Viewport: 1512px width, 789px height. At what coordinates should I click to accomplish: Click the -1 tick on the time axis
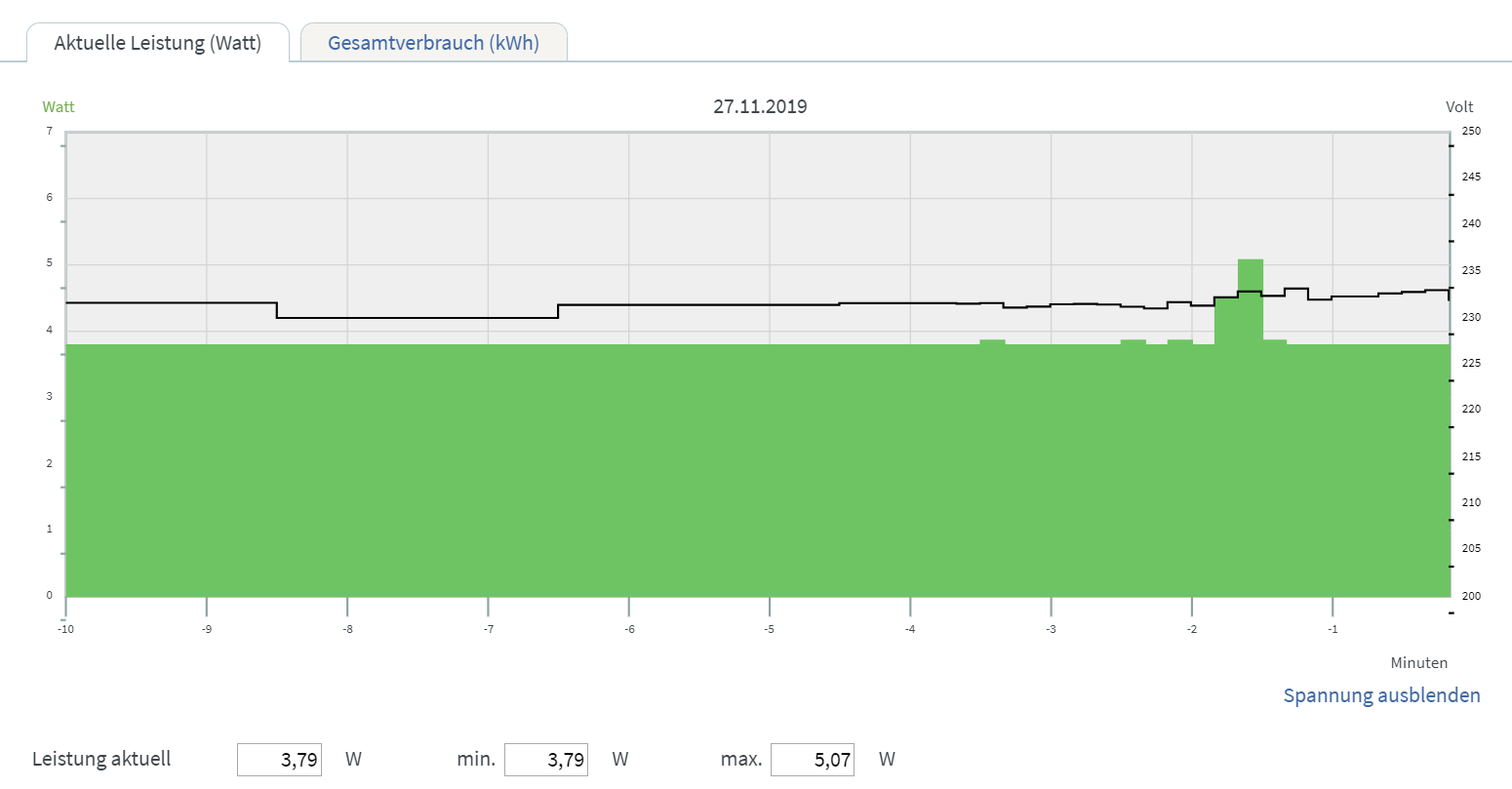[1333, 629]
